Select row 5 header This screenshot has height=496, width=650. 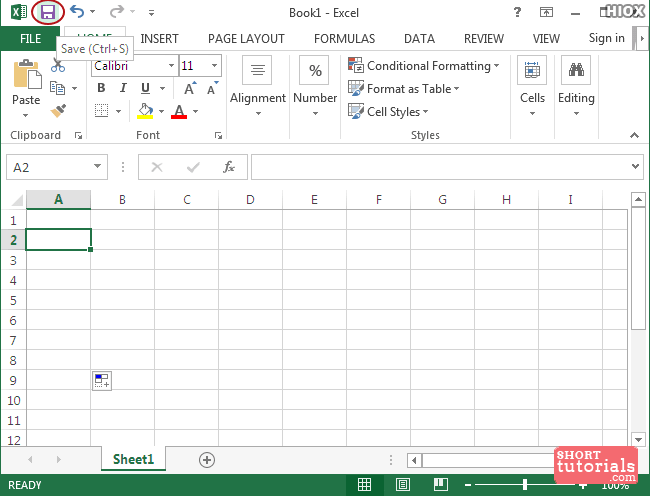click(13, 300)
